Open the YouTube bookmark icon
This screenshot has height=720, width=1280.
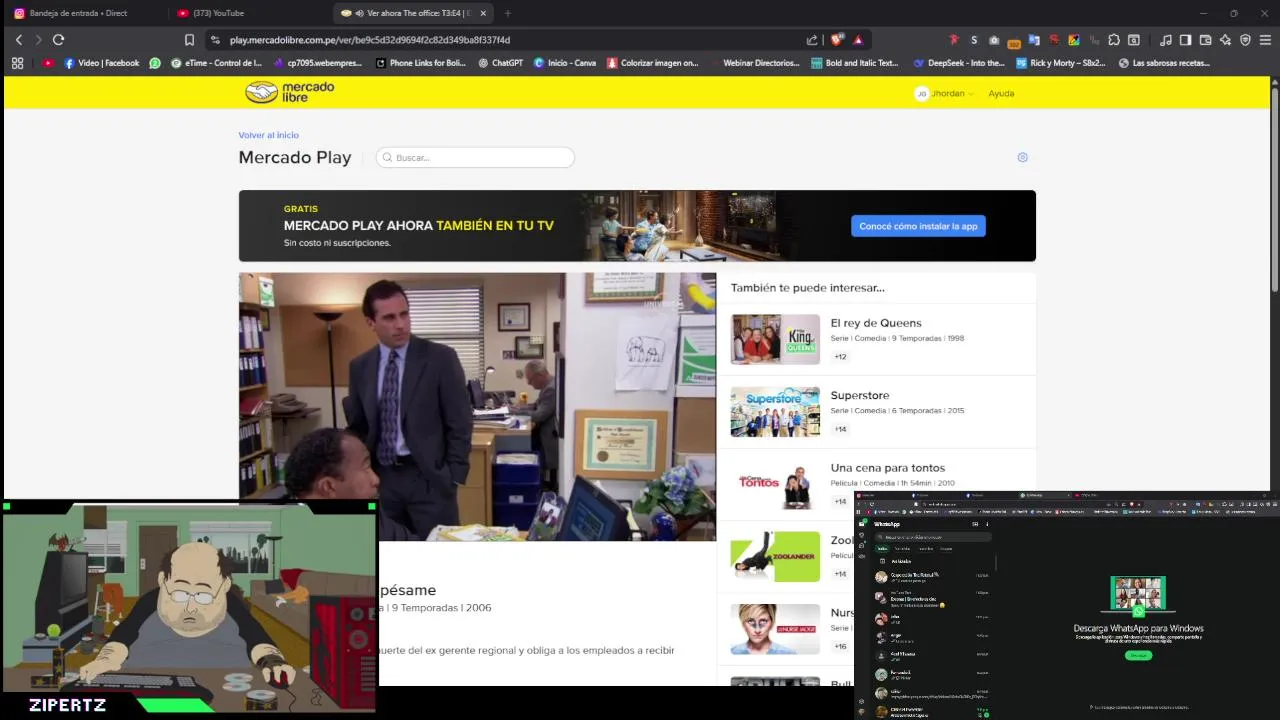(48, 63)
